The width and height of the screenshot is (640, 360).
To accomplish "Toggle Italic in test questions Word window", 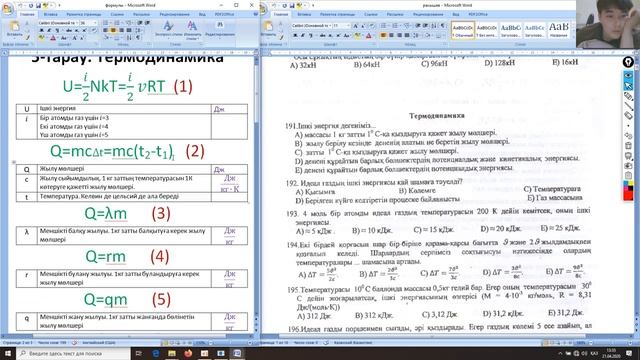I will [x=302, y=36].
